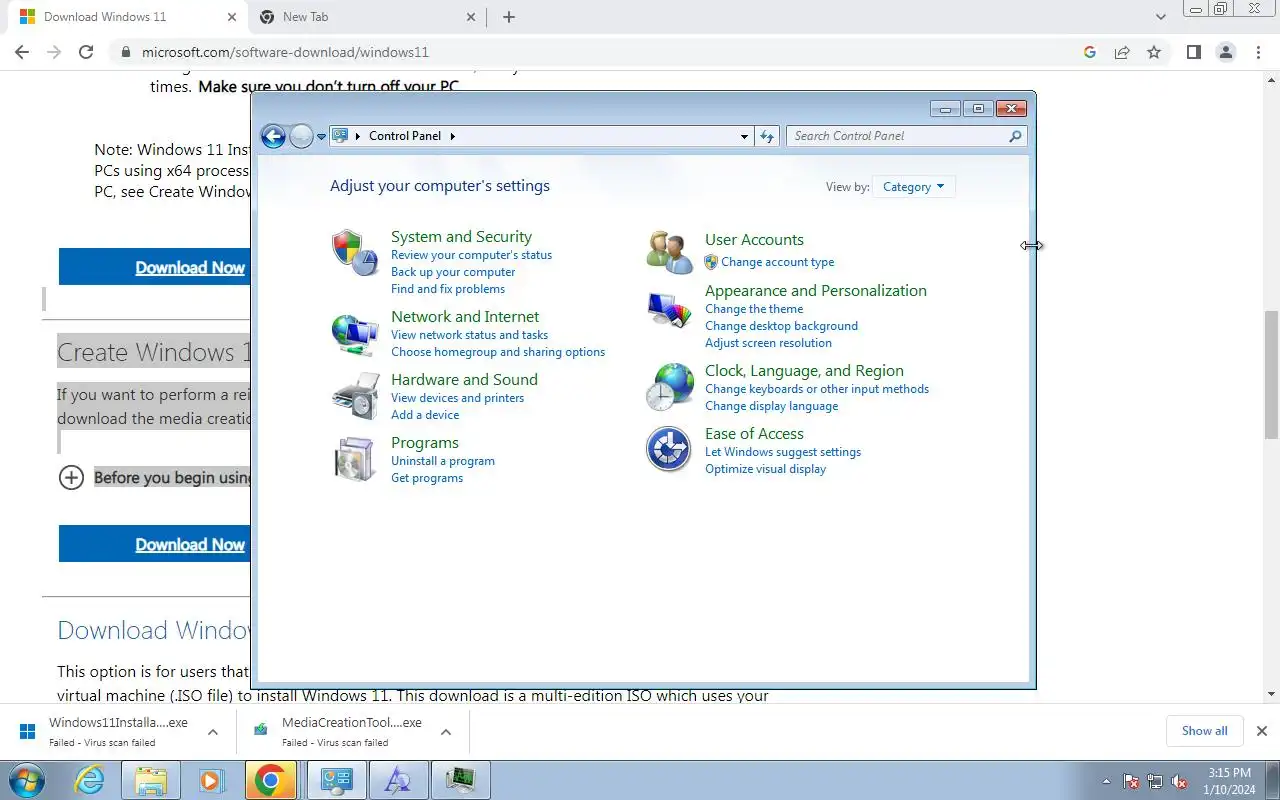Click Show all downloads button
Viewport: 1280px width, 800px height.
[x=1204, y=731]
